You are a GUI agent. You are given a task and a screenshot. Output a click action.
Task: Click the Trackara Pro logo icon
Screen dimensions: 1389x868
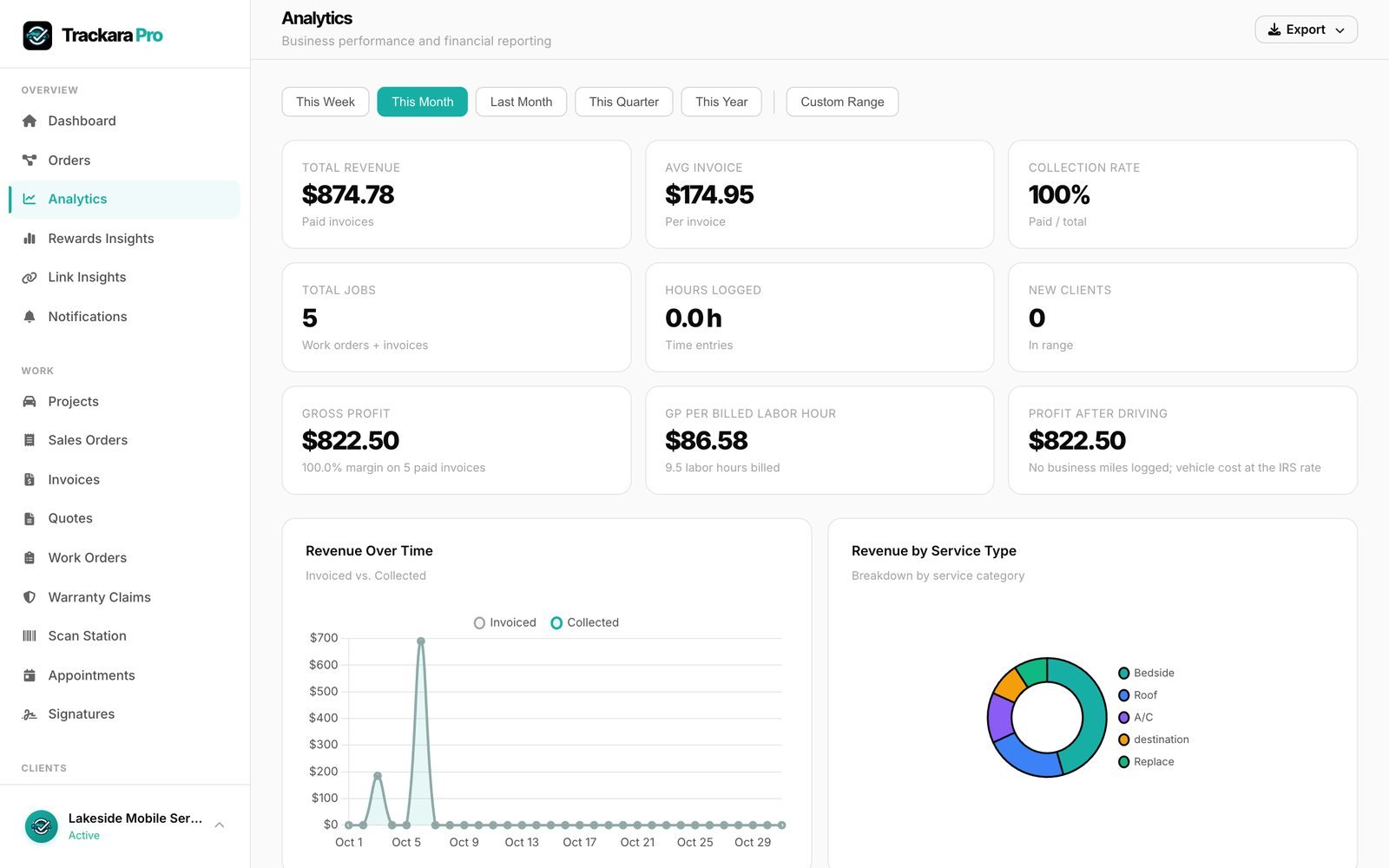tap(37, 36)
